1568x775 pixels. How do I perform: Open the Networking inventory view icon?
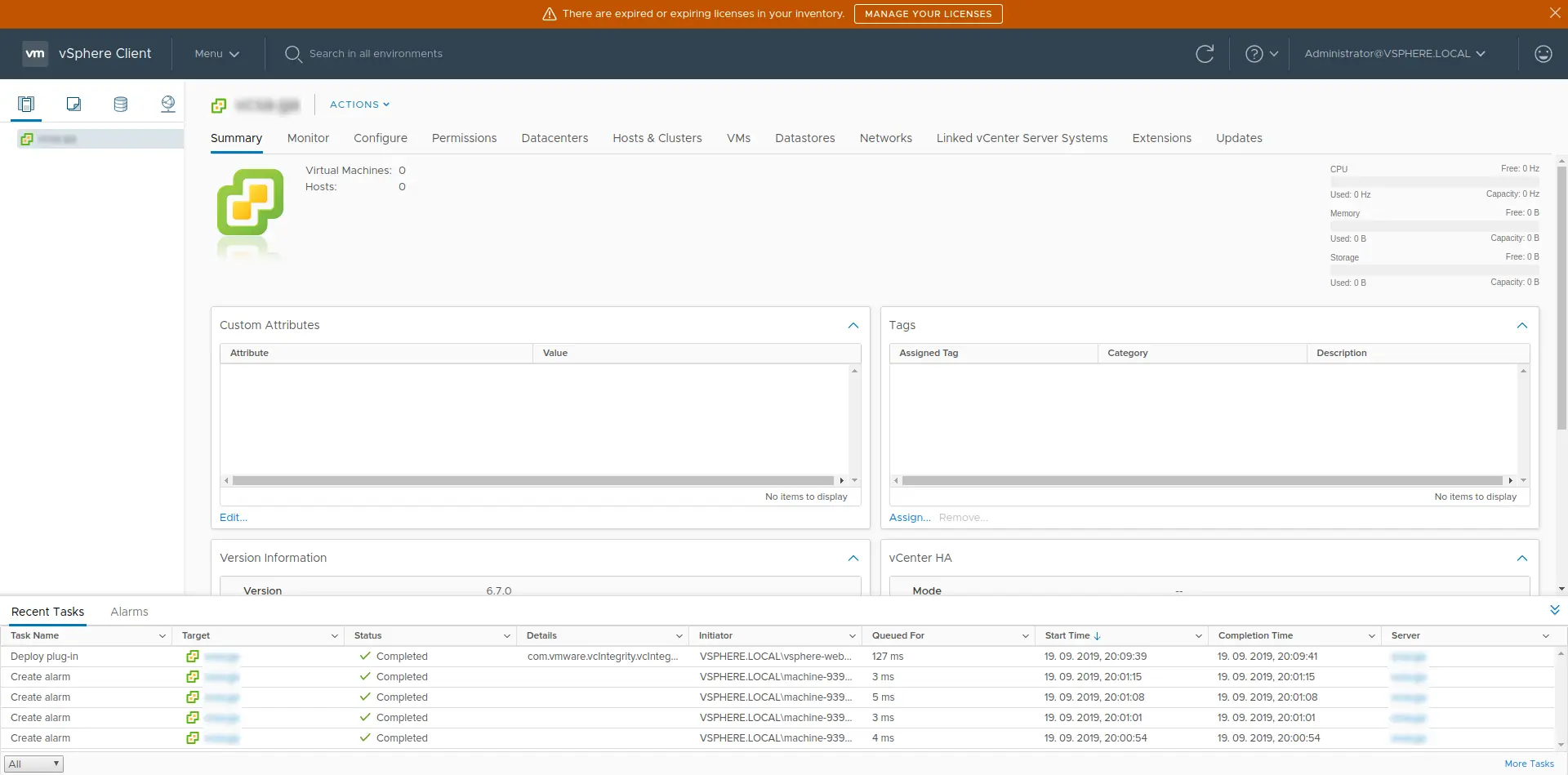(168, 104)
